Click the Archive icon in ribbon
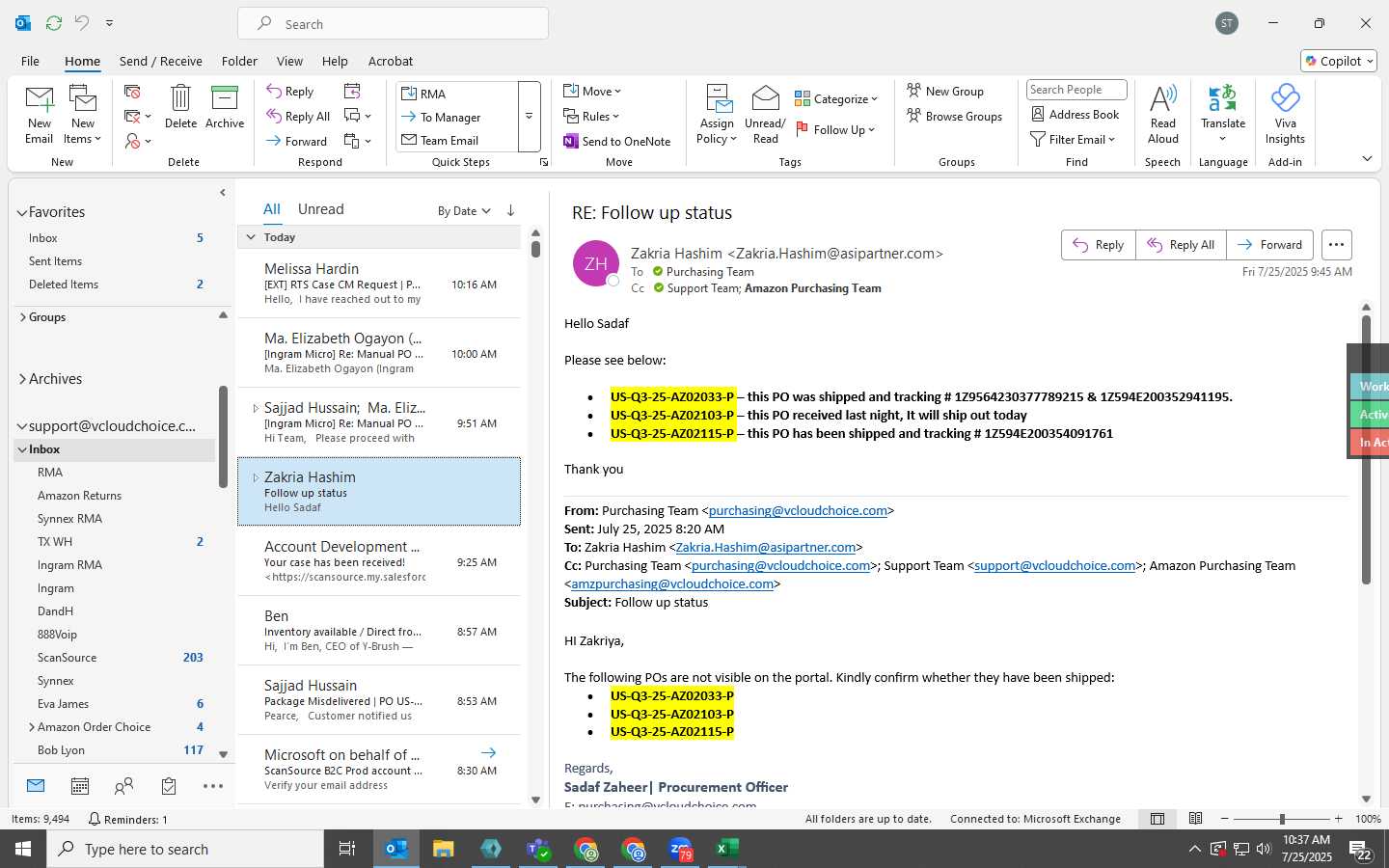This screenshot has height=868, width=1389. (x=225, y=98)
